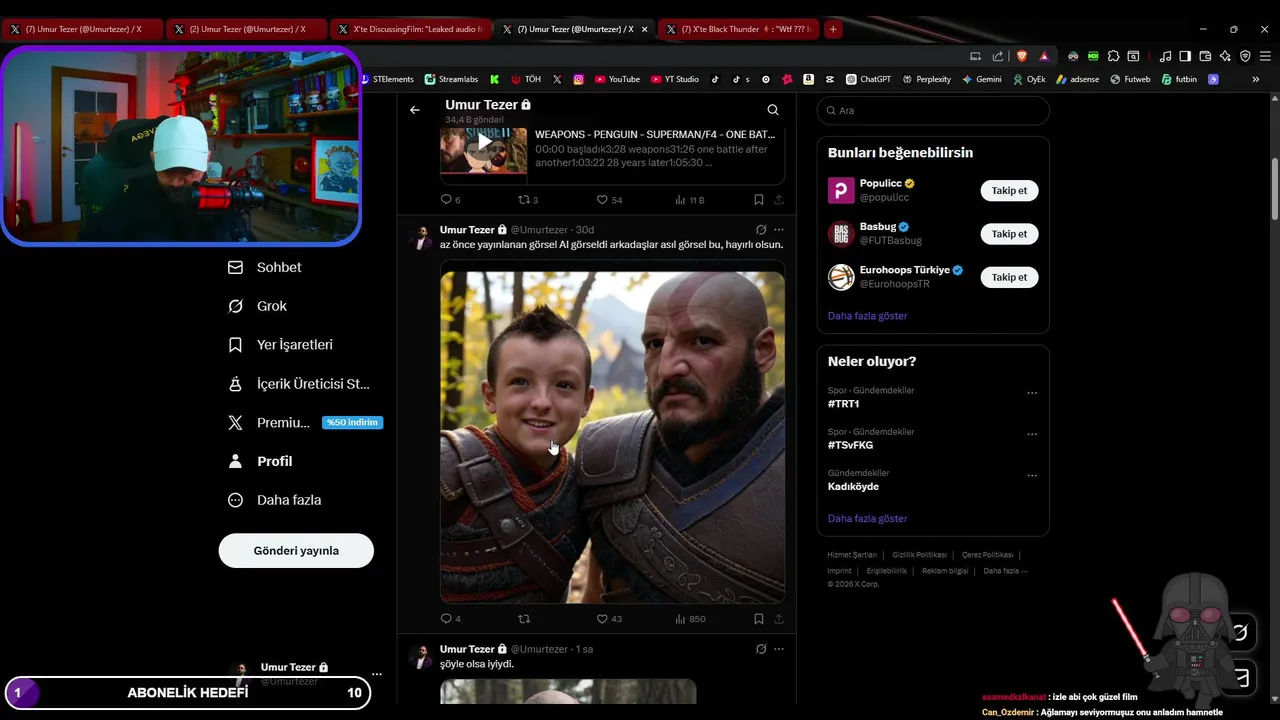This screenshot has width=1280, height=720.
Task: Open Yer İşaretleri in the sidebar
Action: 281,344
